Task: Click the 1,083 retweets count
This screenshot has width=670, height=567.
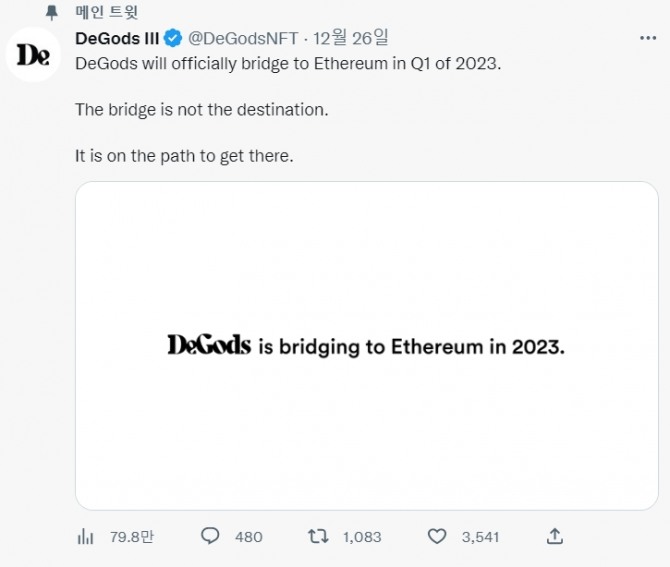Action: [x=361, y=537]
